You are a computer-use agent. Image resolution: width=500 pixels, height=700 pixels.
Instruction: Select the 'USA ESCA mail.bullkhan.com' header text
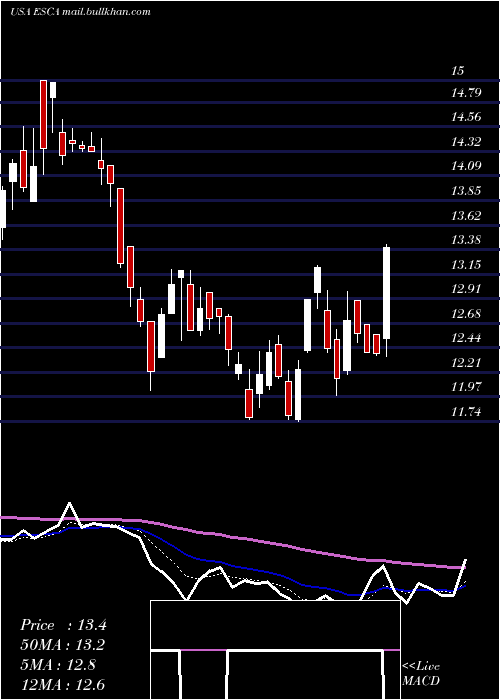pyautogui.click(x=80, y=12)
